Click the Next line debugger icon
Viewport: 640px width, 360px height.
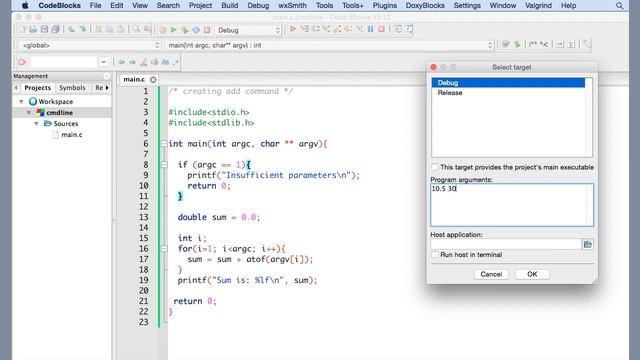coord(316,29)
